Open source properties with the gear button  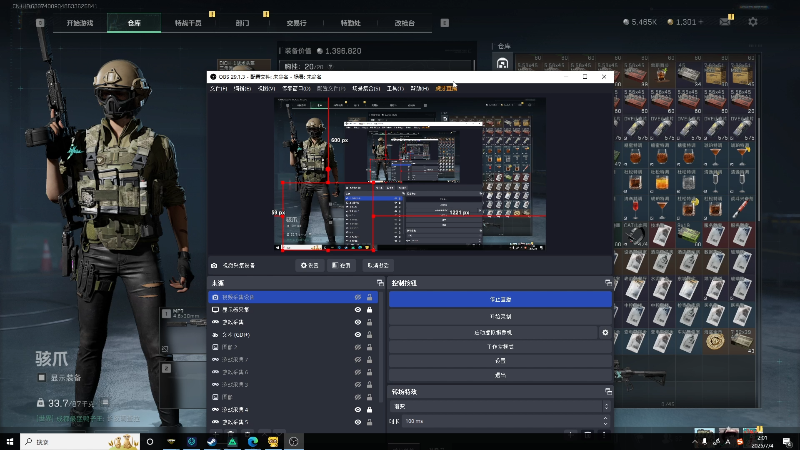point(309,265)
